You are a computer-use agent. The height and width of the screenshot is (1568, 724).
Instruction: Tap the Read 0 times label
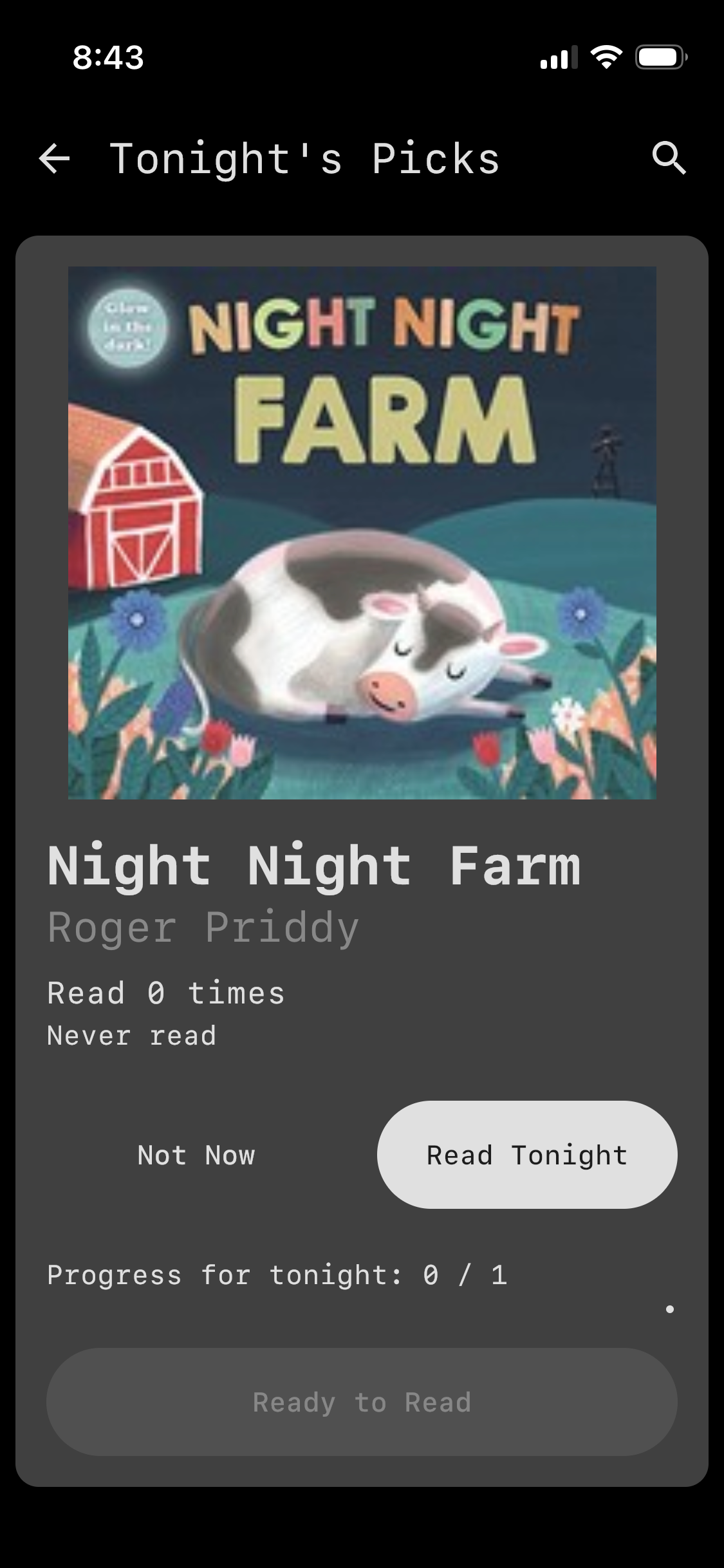[x=165, y=993]
